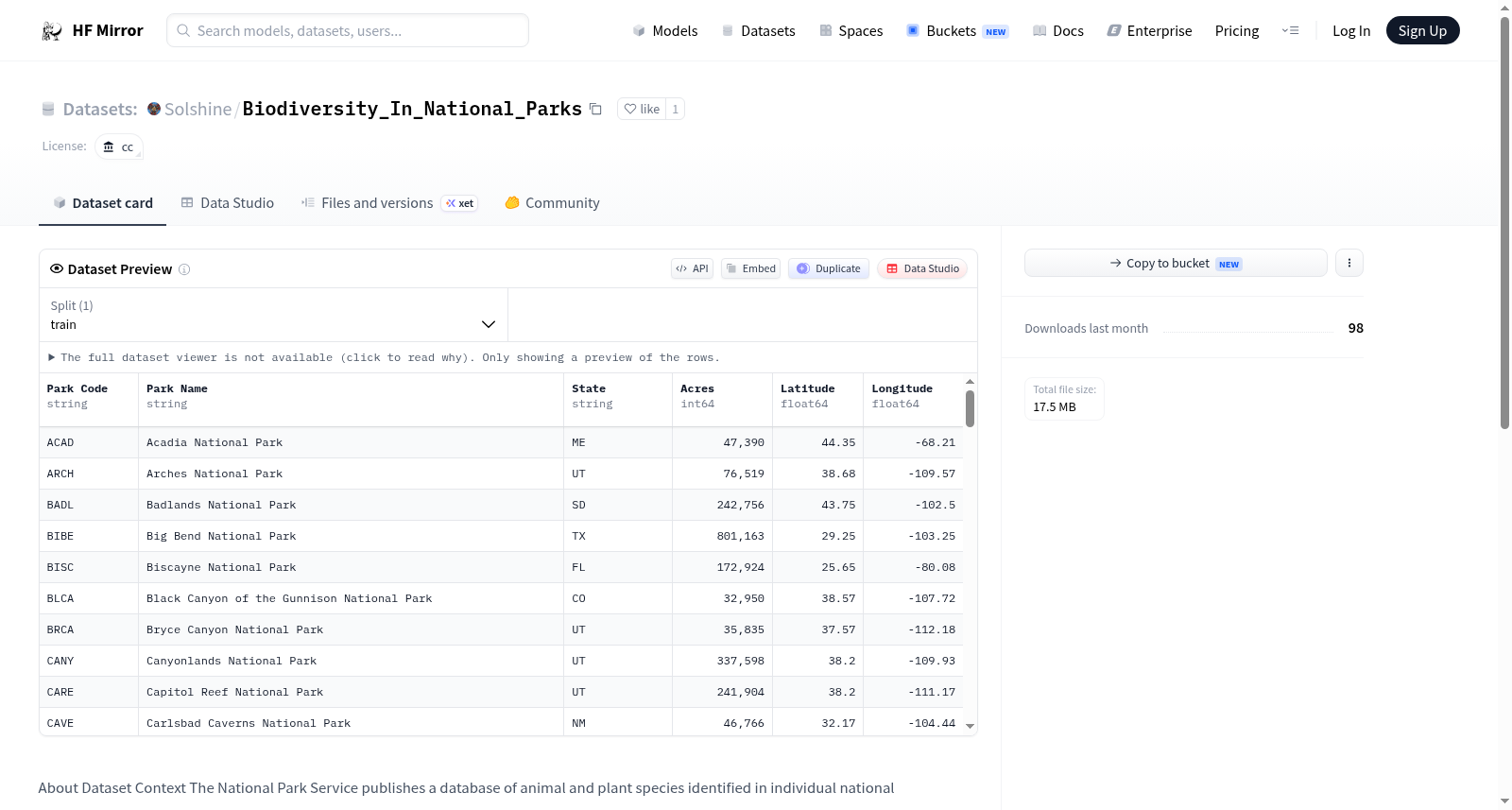Image resolution: width=1512 pixels, height=810 pixels.
Task: Copy dataset name with the copy icon
Action: (595, 109)
